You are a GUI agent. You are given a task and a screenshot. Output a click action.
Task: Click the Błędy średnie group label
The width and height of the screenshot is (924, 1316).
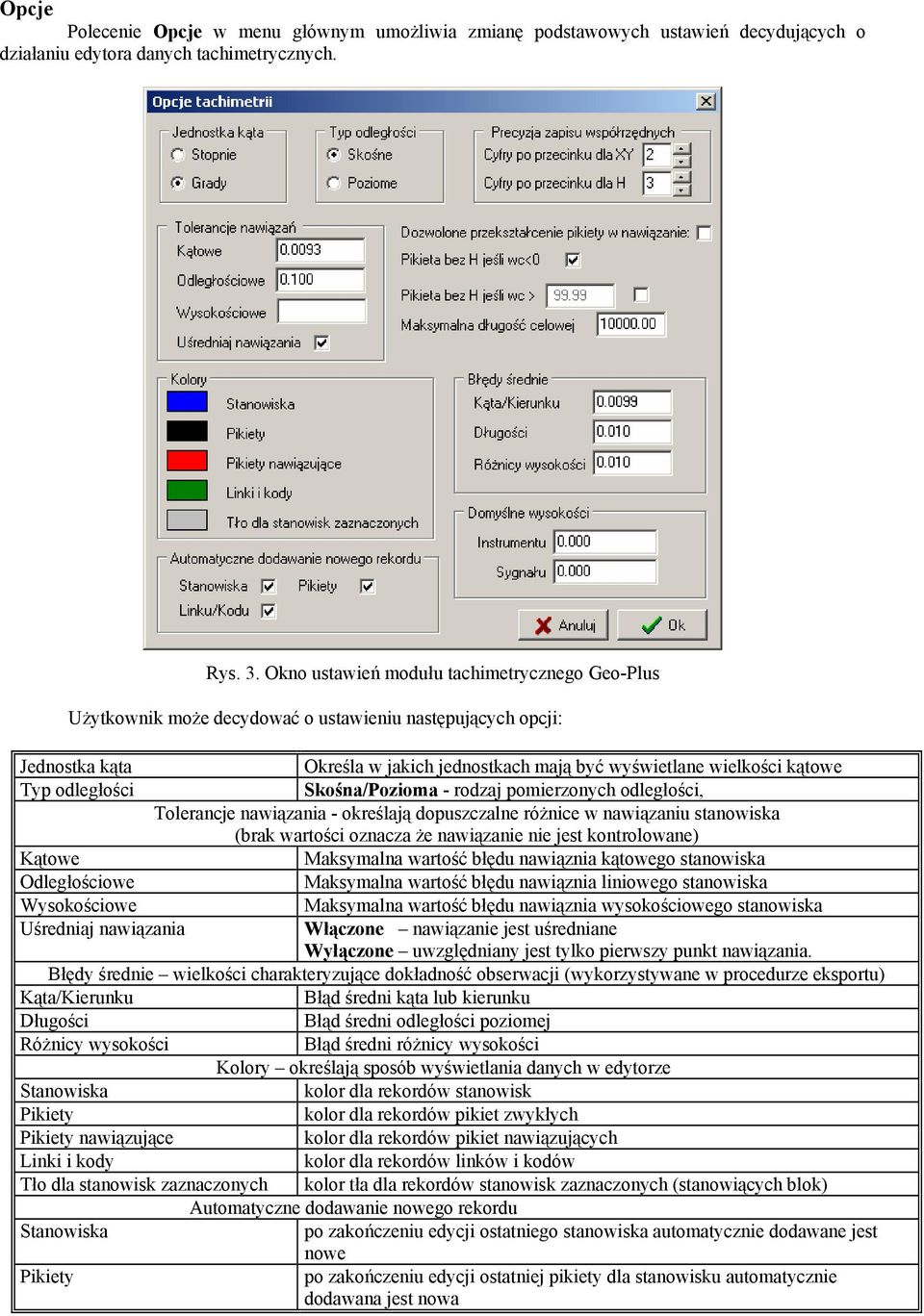(x=508, y=380)
